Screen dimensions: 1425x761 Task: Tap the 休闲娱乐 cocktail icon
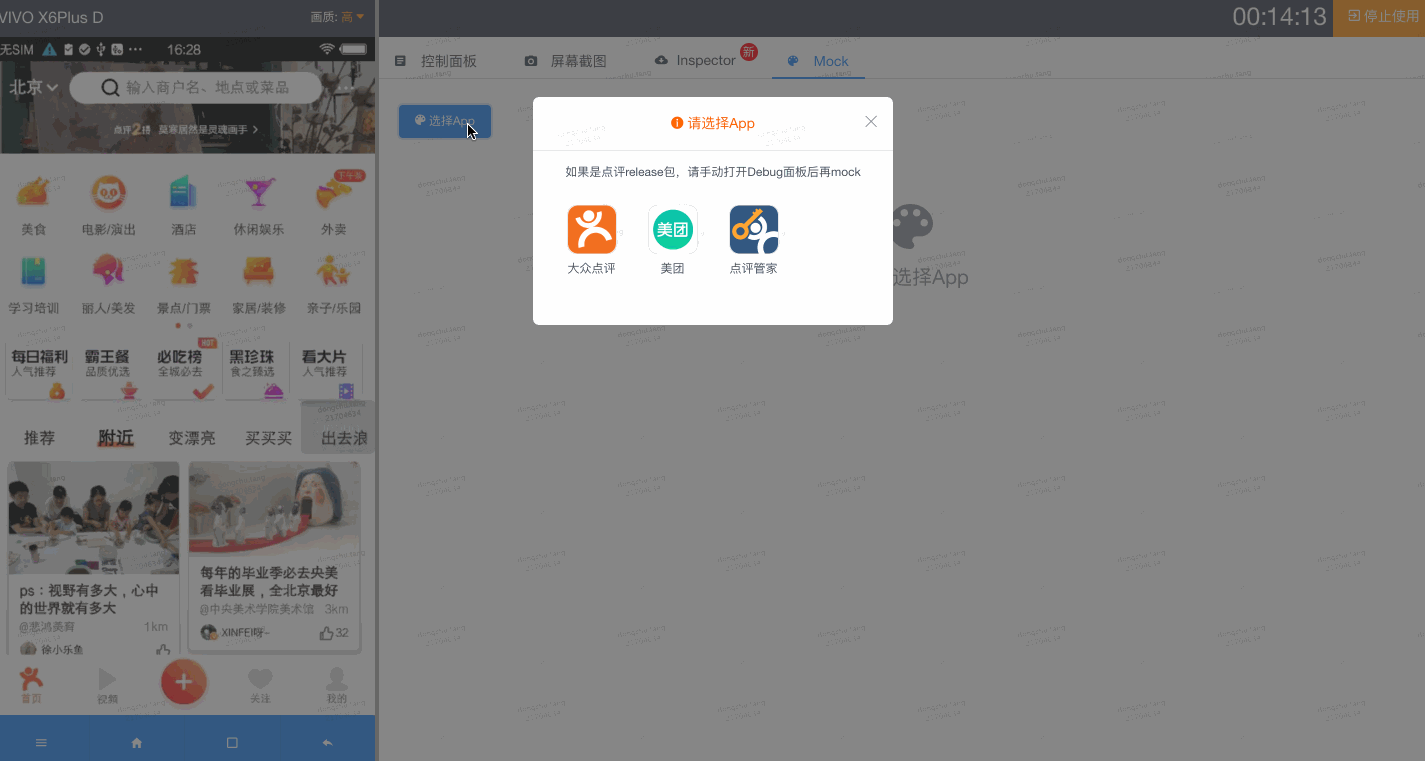[x=259, y=192]
